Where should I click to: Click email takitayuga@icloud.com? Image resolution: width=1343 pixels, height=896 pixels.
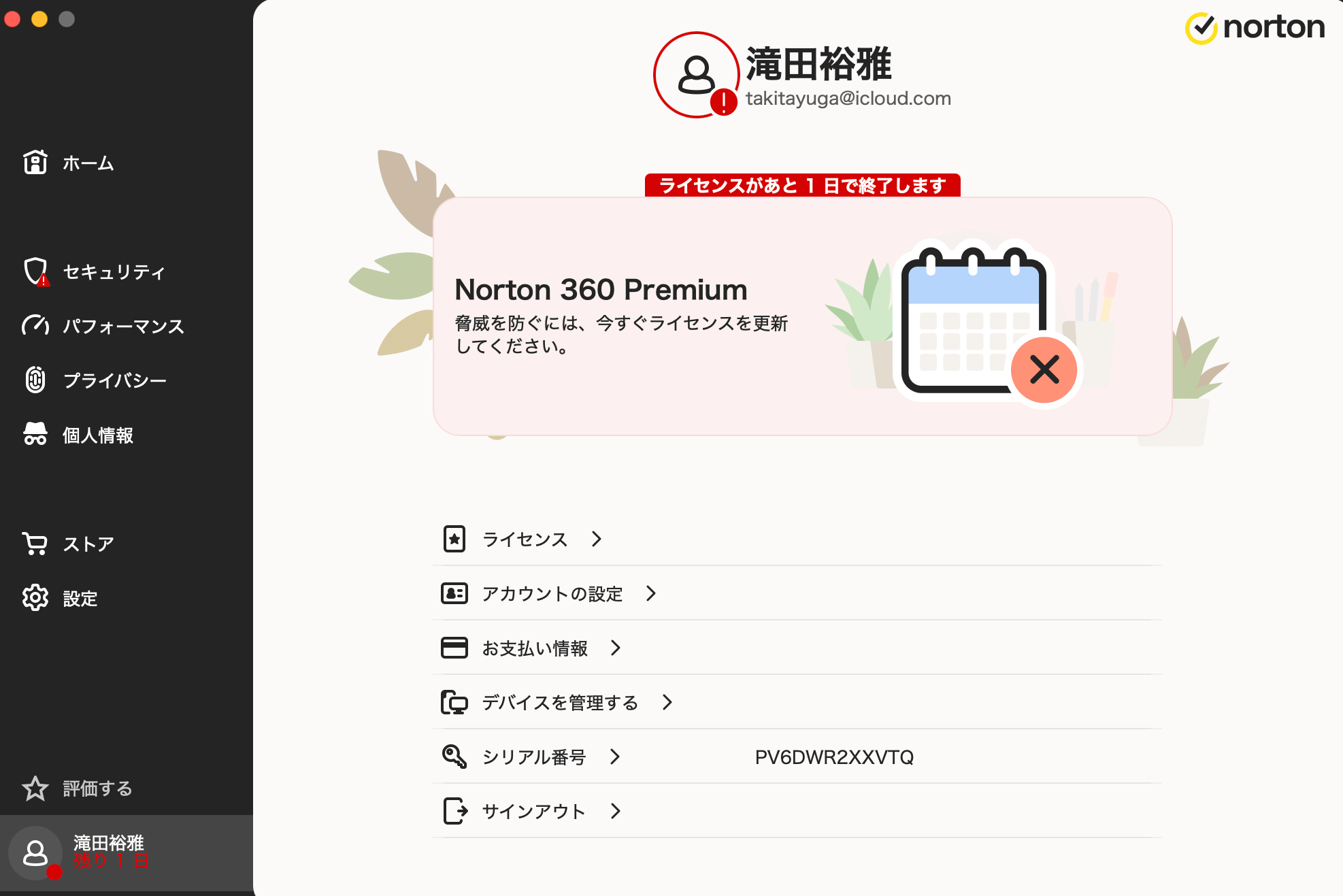848,99
